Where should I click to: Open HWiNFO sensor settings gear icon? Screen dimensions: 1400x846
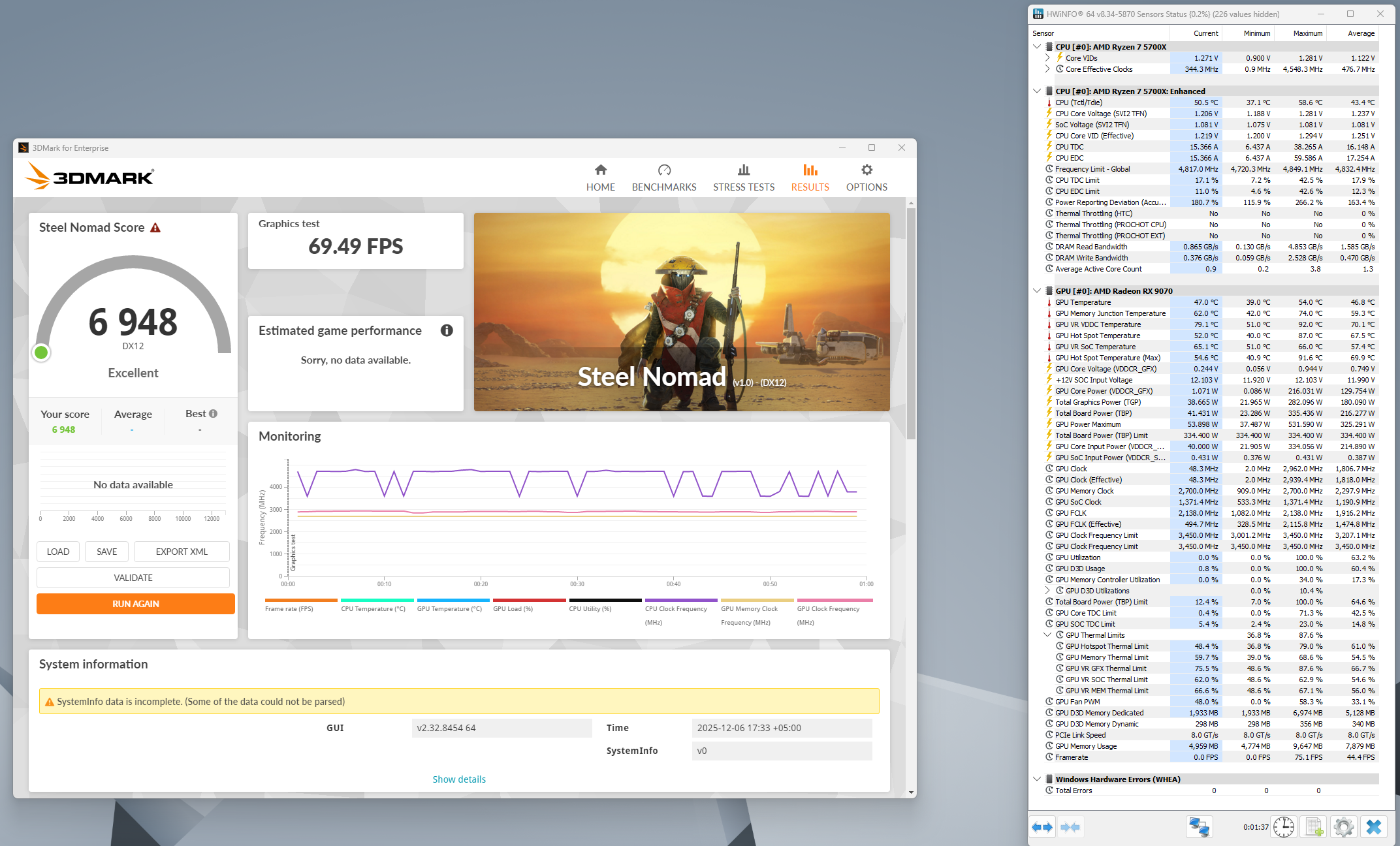tap(1344, 827)
